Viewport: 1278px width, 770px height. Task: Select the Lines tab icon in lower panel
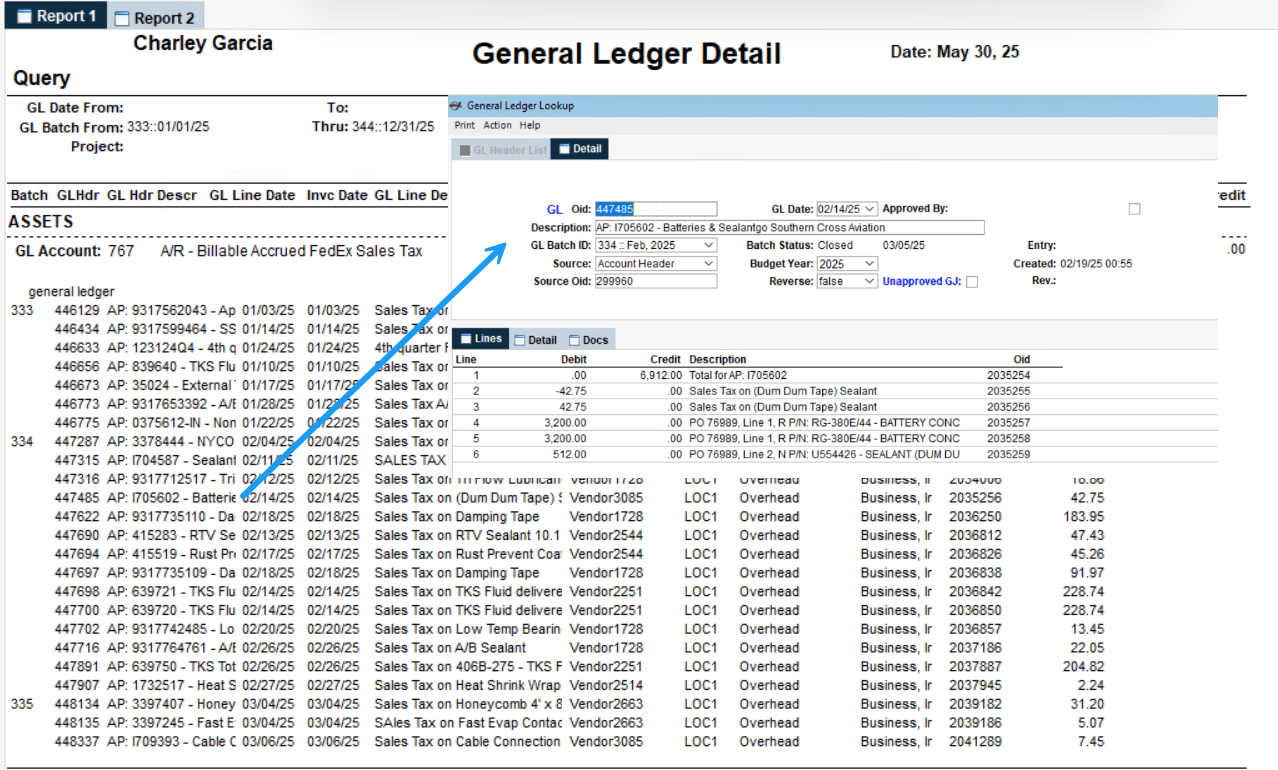466,338
